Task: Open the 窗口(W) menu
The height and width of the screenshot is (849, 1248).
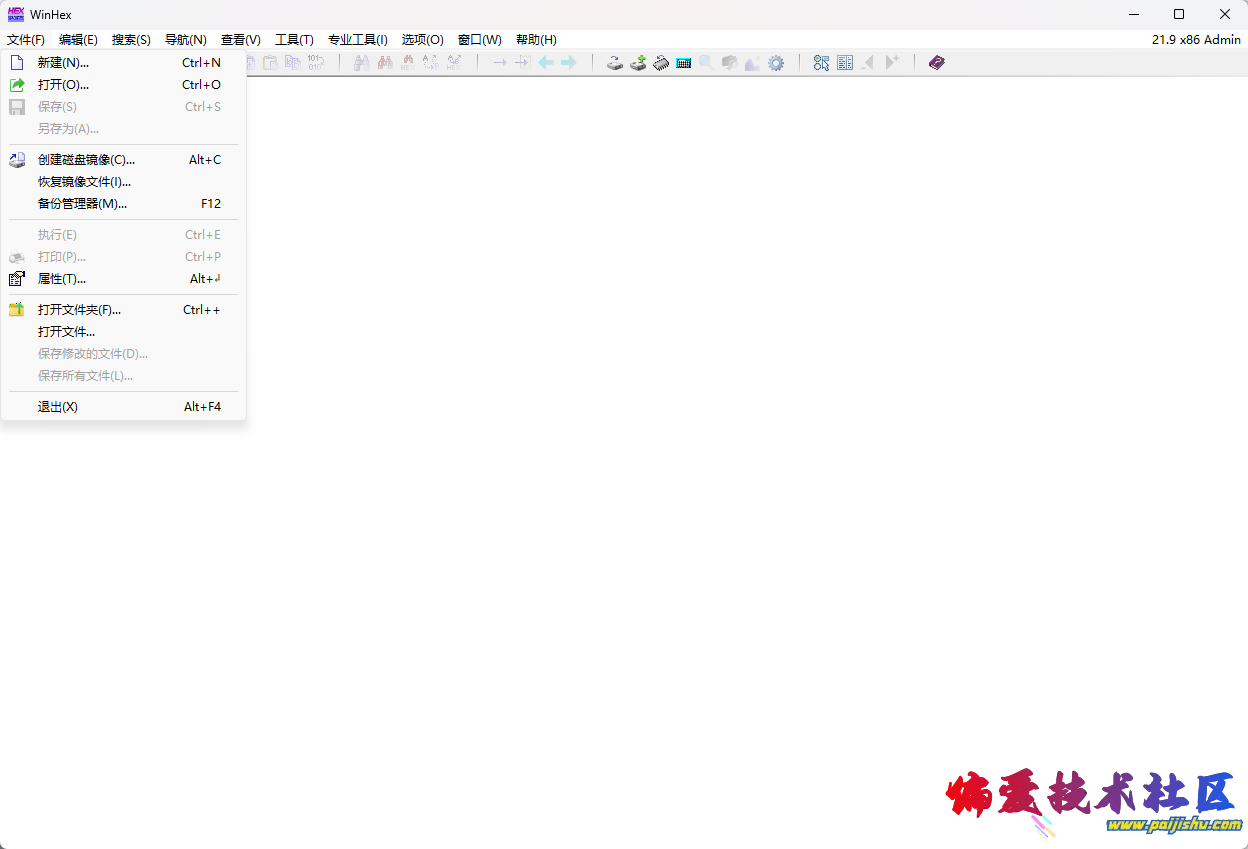Action: (x=479, y=39)
